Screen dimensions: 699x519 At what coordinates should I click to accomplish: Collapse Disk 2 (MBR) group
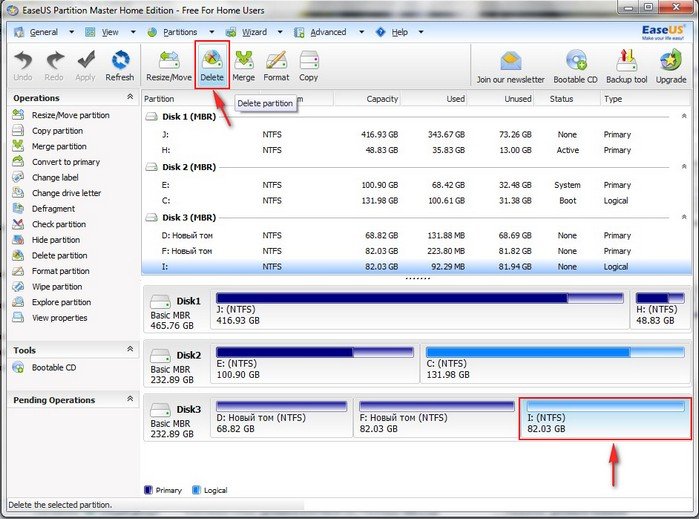pyautogui.click(x=684, y=167)
